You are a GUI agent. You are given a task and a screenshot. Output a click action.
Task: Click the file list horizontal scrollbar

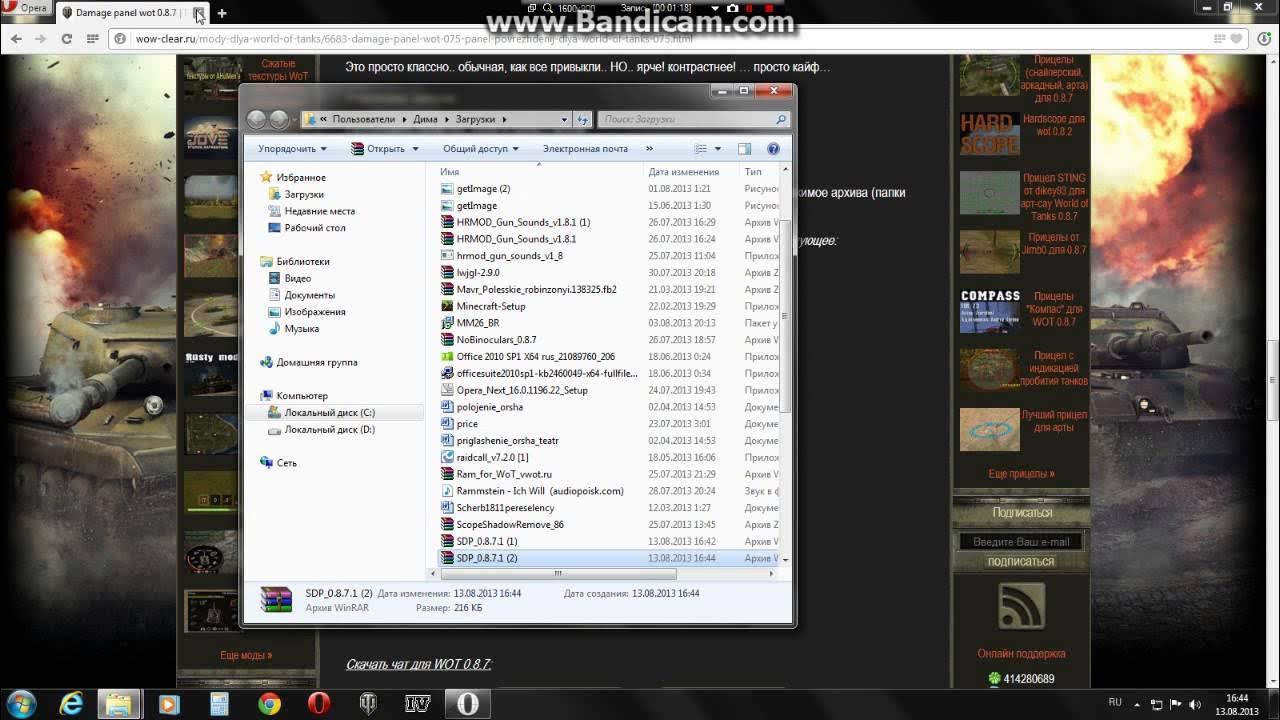coord(556,573)
